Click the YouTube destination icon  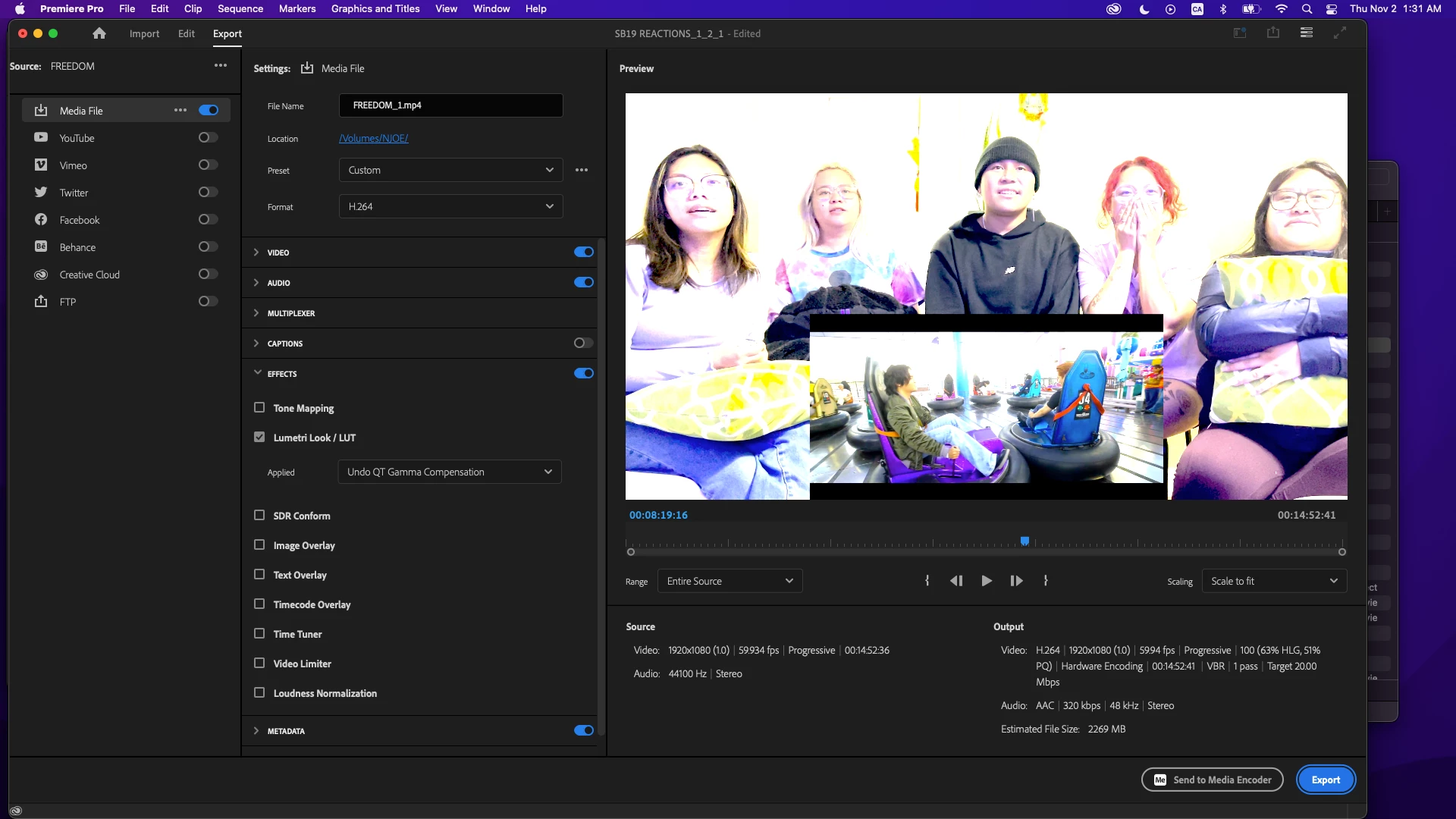click(x=41, y=138)
